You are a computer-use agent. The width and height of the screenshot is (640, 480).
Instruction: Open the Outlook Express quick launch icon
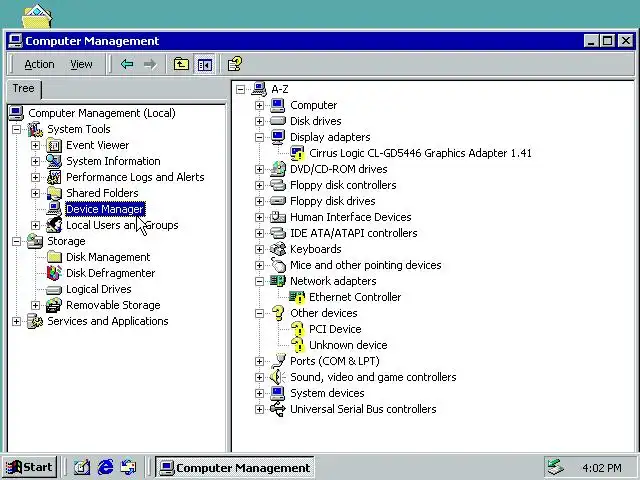(x=128, y=467)
